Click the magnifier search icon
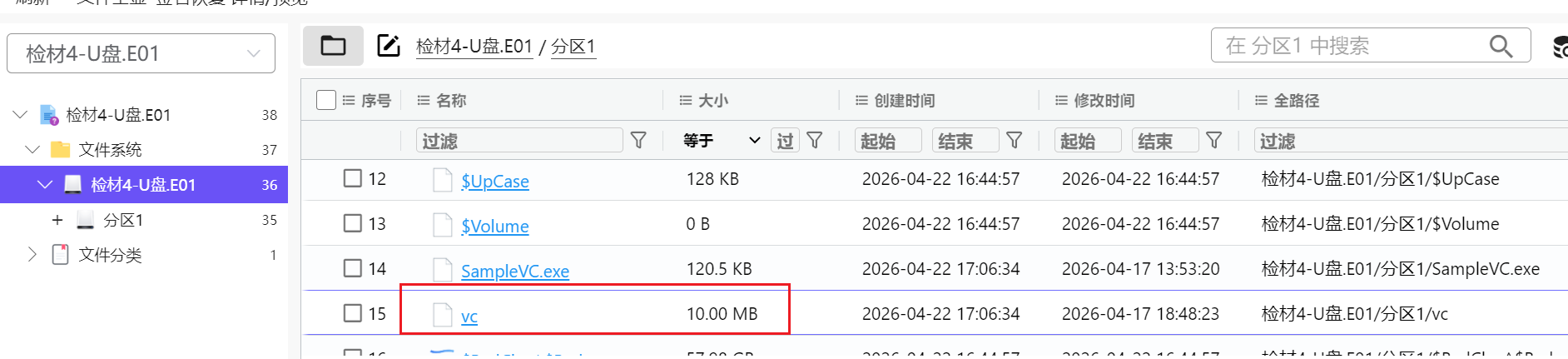Screen dimensions: 1568x359 (x=1501, y=46)
